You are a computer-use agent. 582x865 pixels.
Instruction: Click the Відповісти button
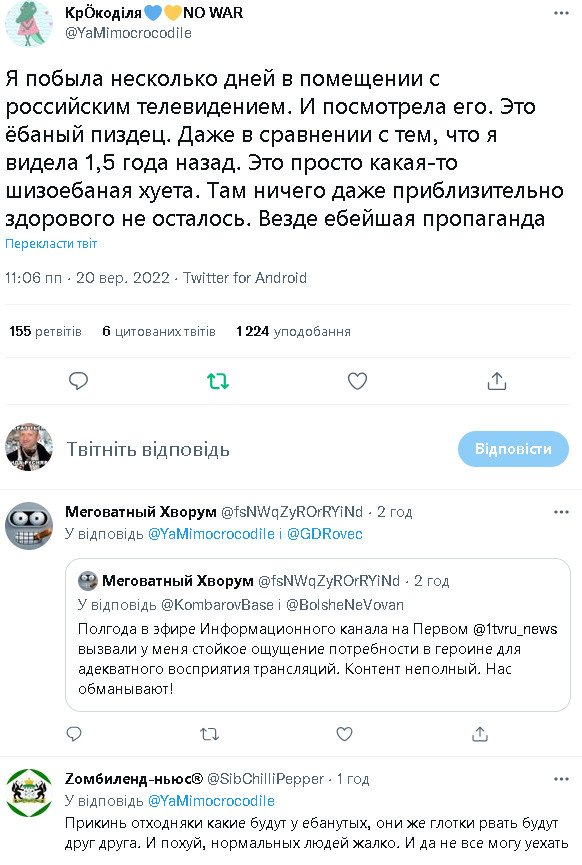pyautogui.click(x=513, y=448)
